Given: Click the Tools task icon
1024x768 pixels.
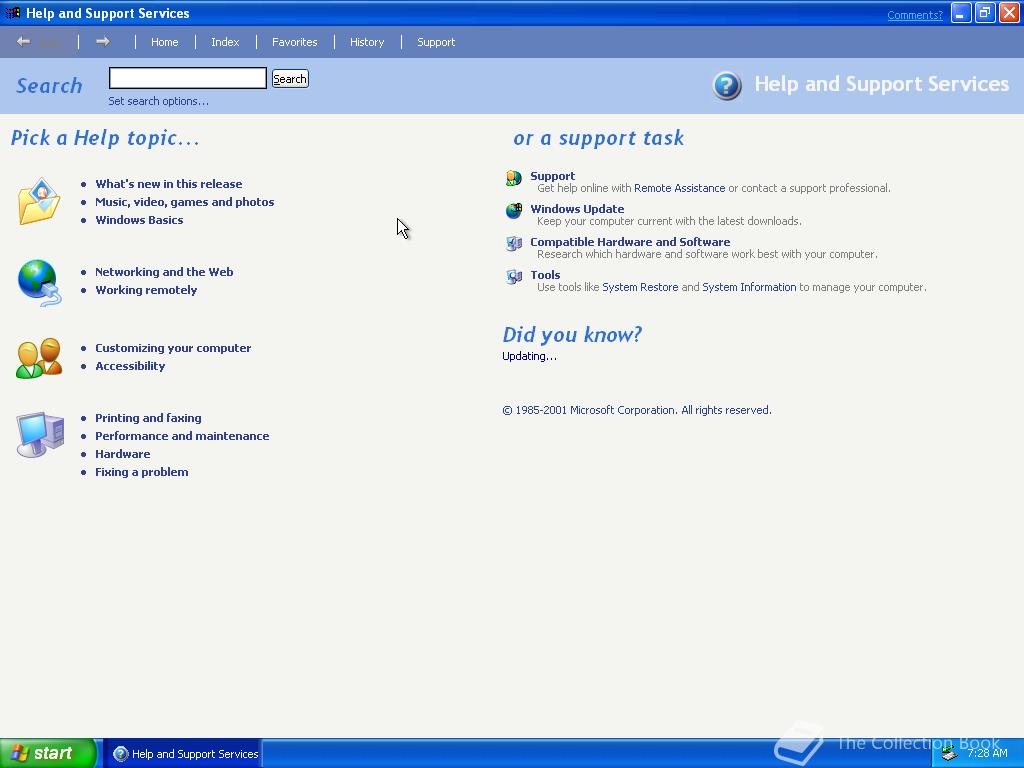Looking at the screenshot, I should click(514, 277).
